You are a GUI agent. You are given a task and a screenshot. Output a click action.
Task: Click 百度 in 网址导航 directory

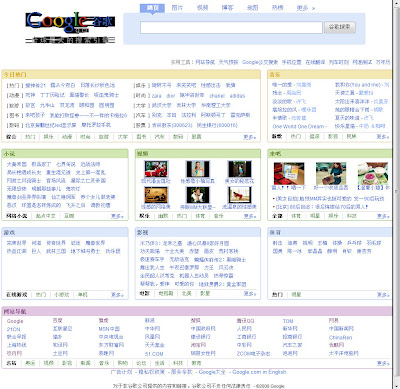pos(58,320)
